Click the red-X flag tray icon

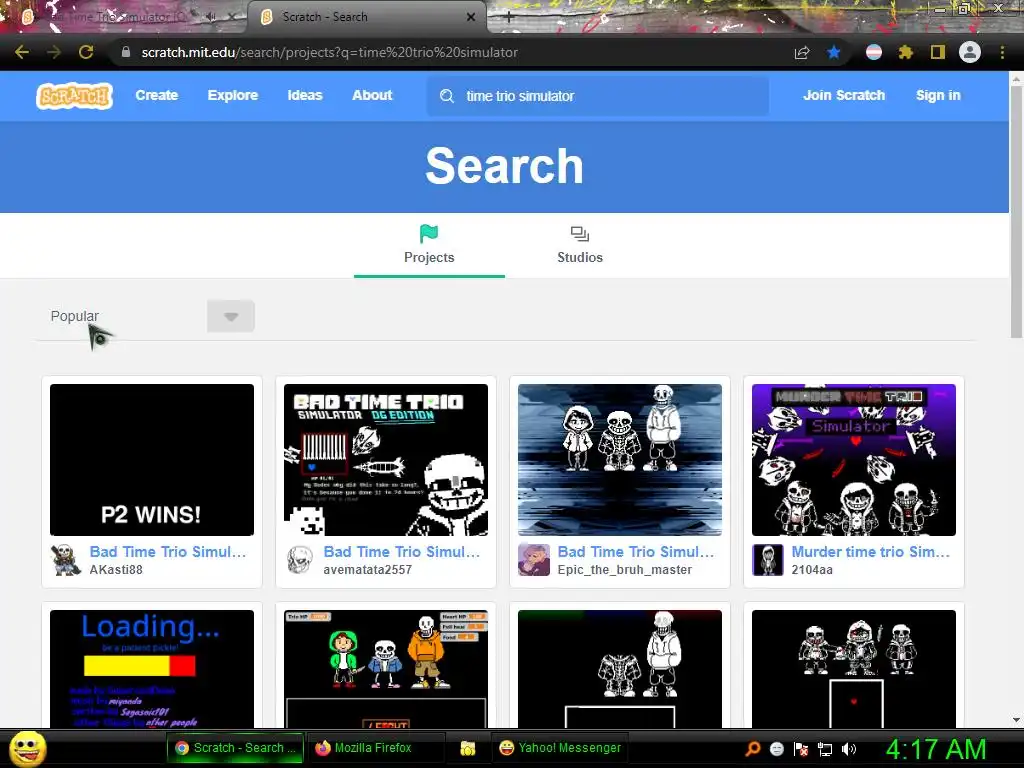(801, 749)
